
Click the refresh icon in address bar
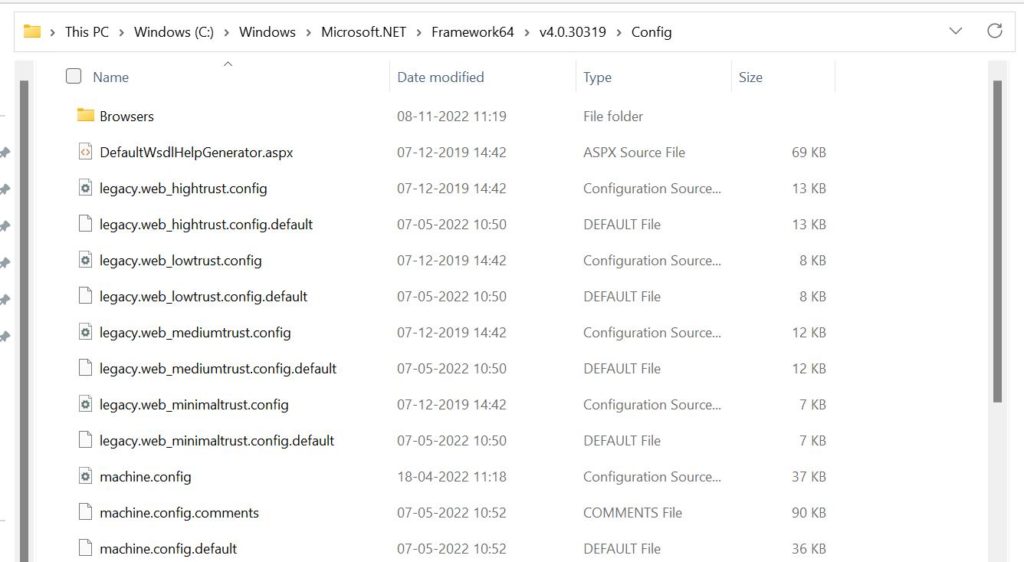pos(994,31)
